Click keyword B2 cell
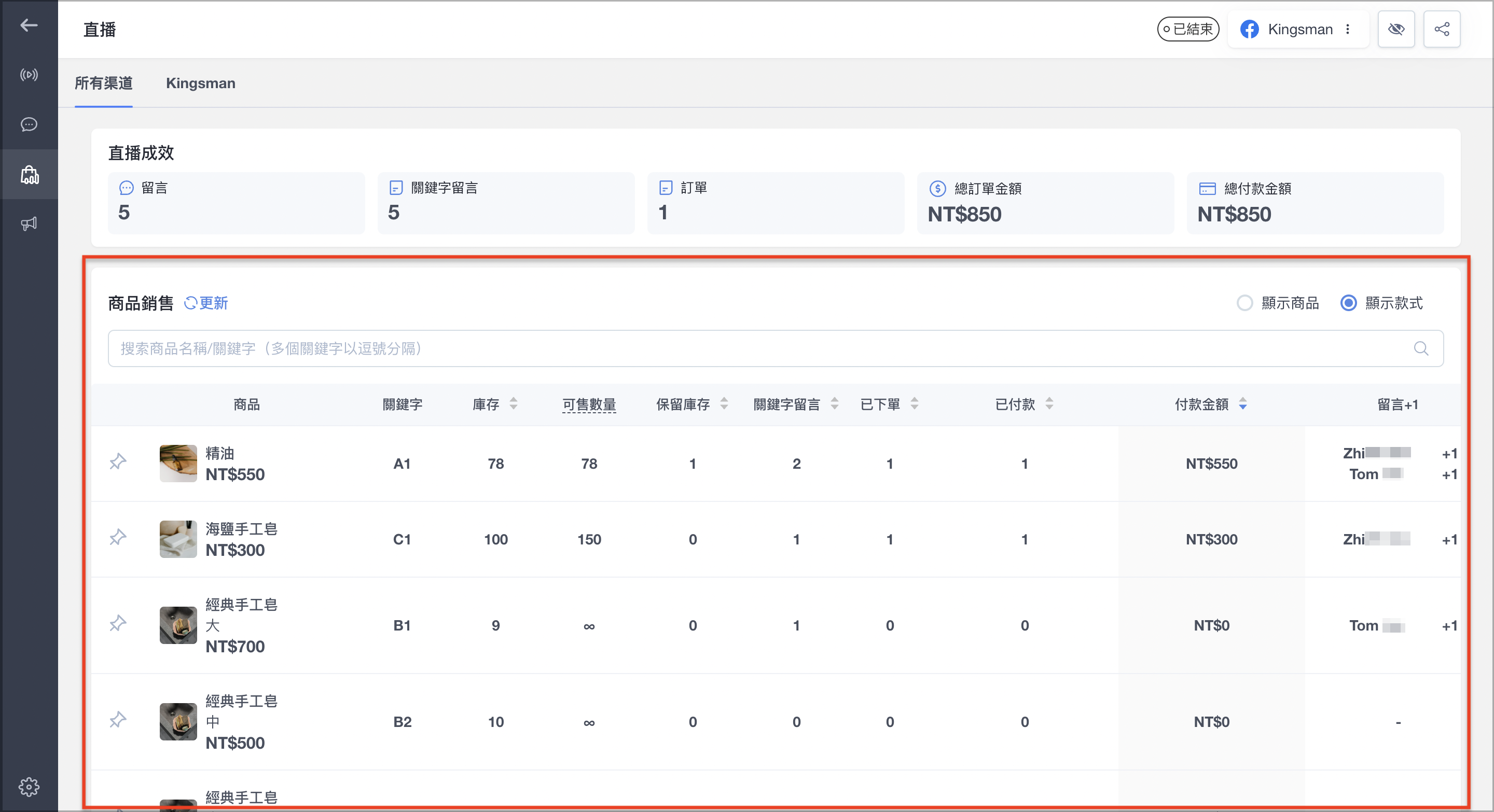Viewport: 1494px width, 812px height. [403, 722]
